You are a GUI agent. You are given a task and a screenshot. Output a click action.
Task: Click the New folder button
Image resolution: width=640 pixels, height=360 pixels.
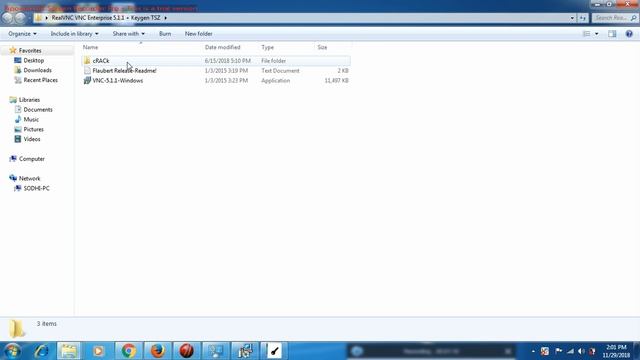[x=198, y=34]
